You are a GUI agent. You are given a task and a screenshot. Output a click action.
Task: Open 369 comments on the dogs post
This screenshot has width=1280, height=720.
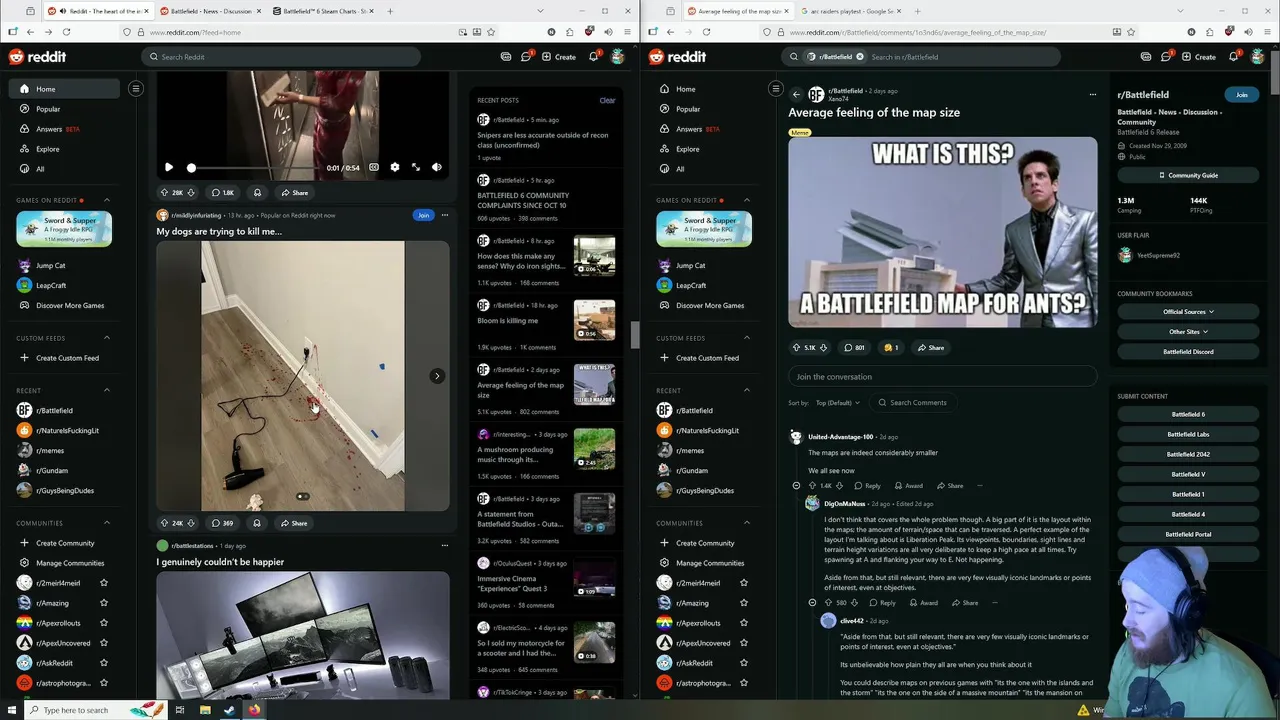click(222, 523)
